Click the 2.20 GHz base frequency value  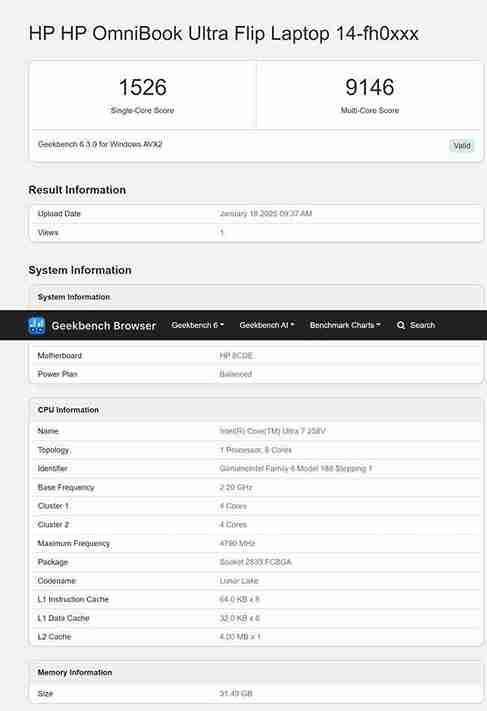click(236, 487)
